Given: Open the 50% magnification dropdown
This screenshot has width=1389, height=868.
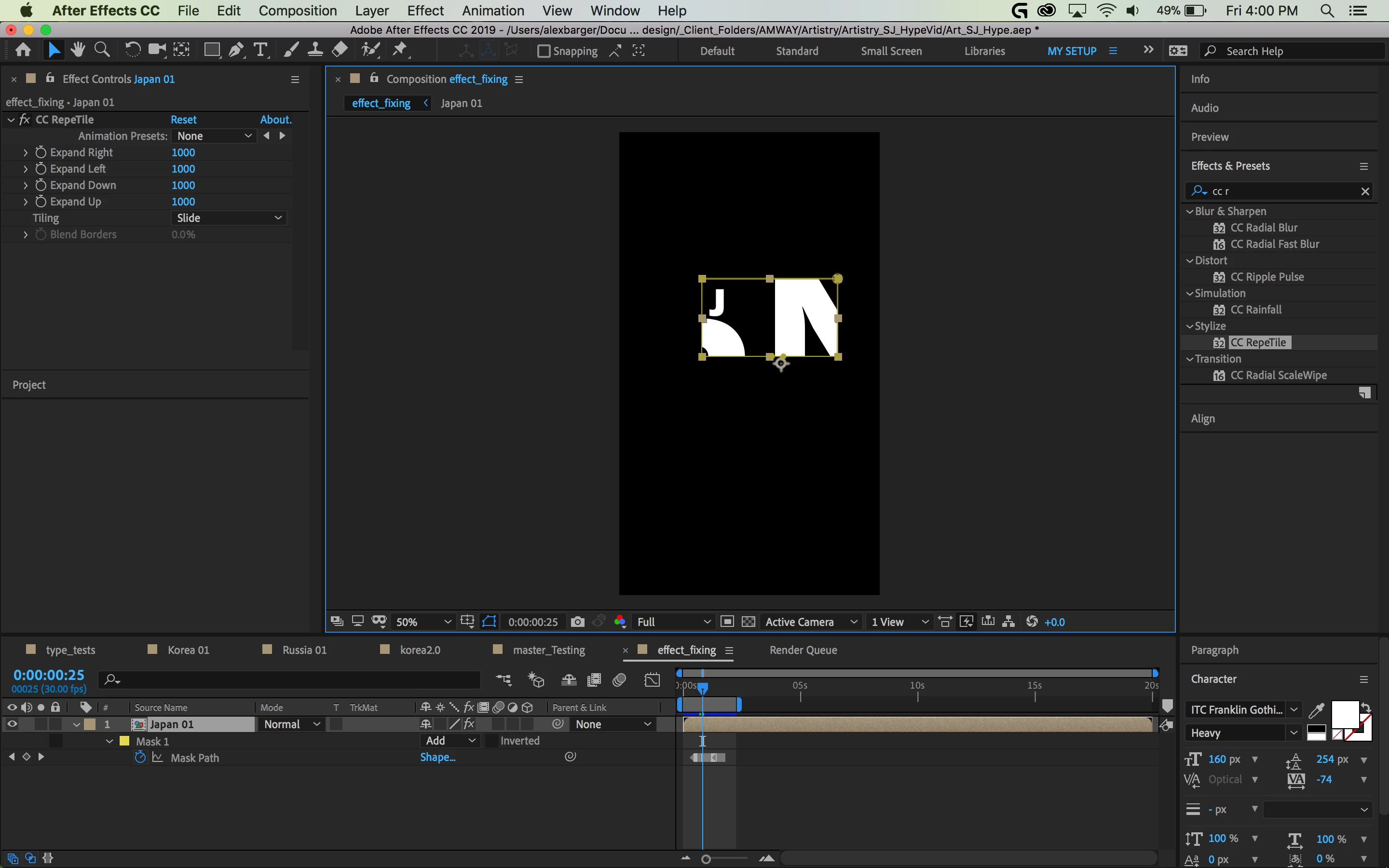Looking at the screenshot, I should click(423, 622).
